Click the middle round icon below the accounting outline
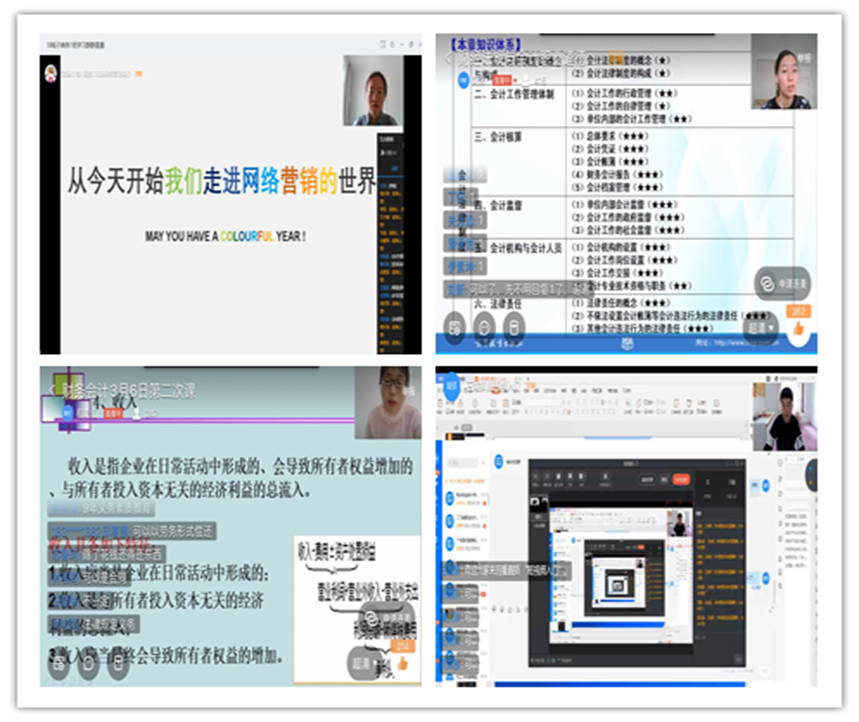This screenshot has height=722, width=859. (x=484, y=326)
